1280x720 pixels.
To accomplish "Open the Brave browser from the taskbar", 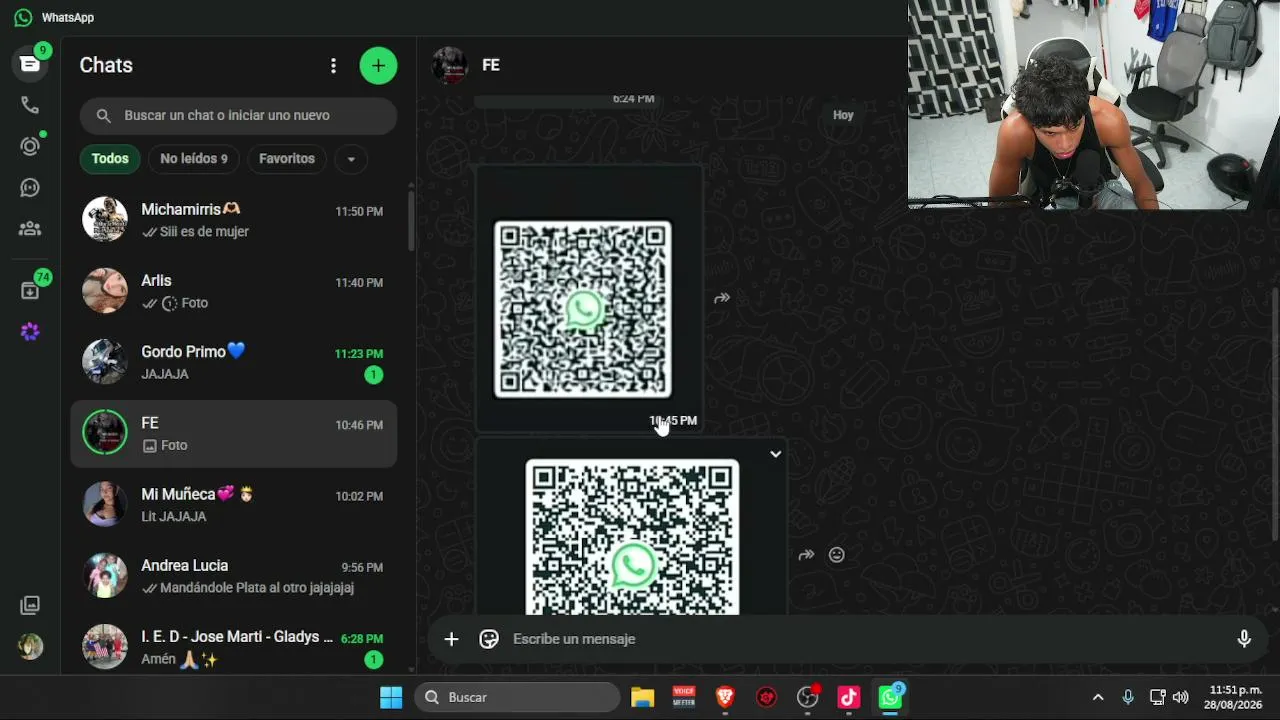I will [x=725, y=697].
